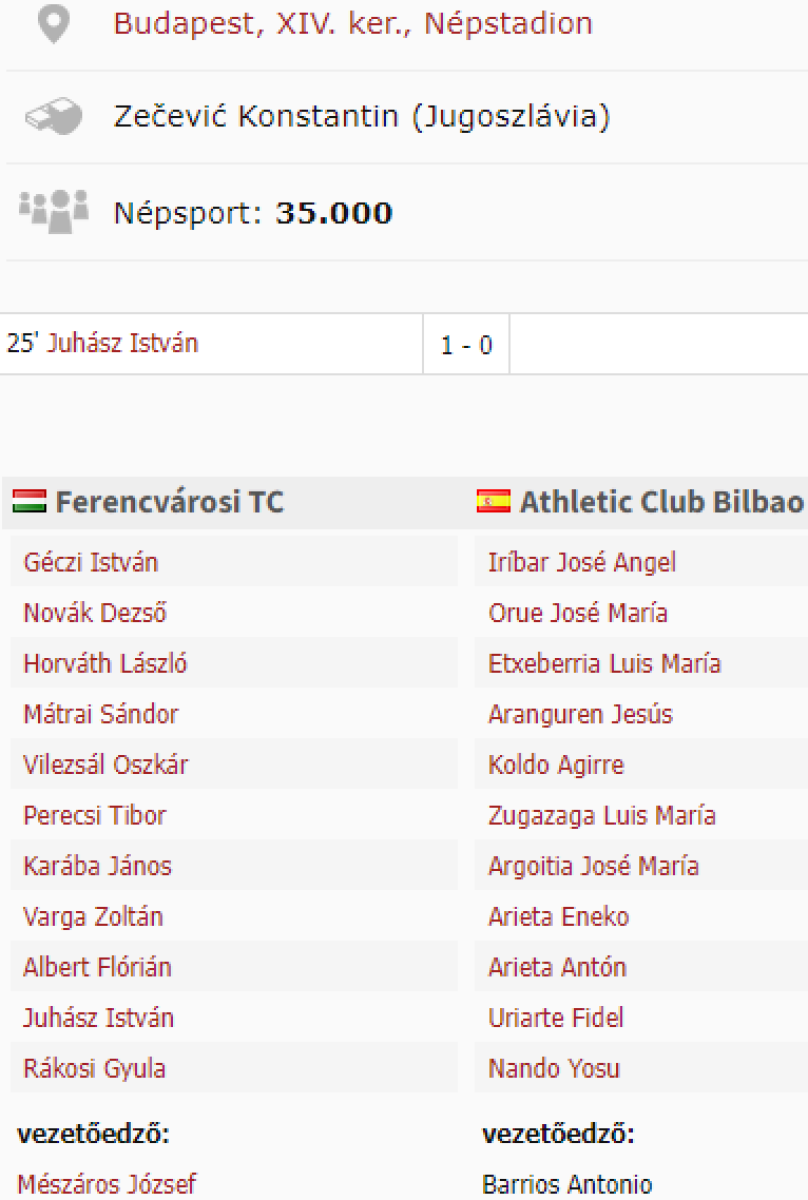Select player Uriarte Fidel
The image size is (808, 1200).
coord(555,1018)
